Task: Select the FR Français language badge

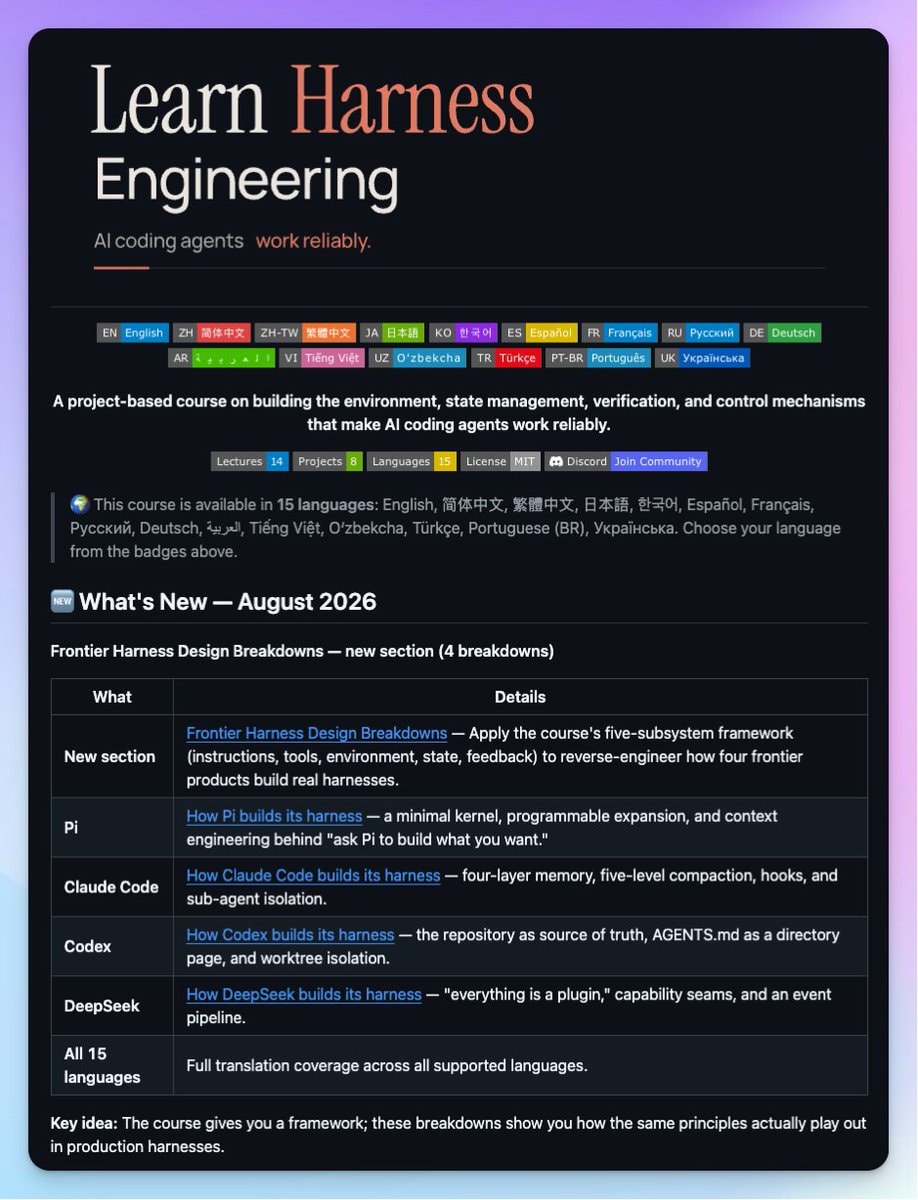Action: pos(619,333)
